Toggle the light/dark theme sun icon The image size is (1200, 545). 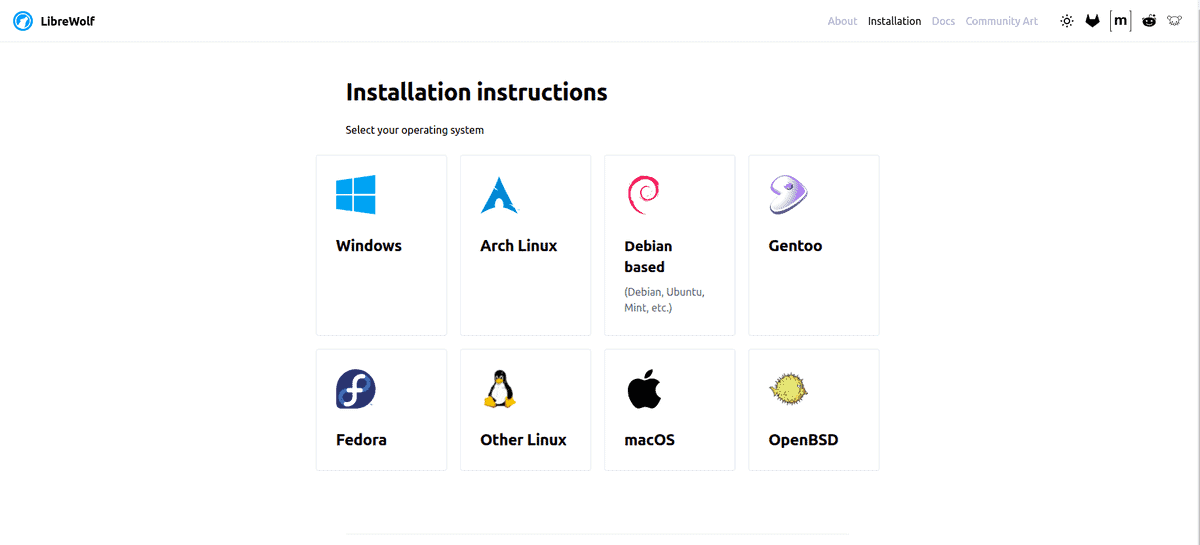coord(1067,21)
